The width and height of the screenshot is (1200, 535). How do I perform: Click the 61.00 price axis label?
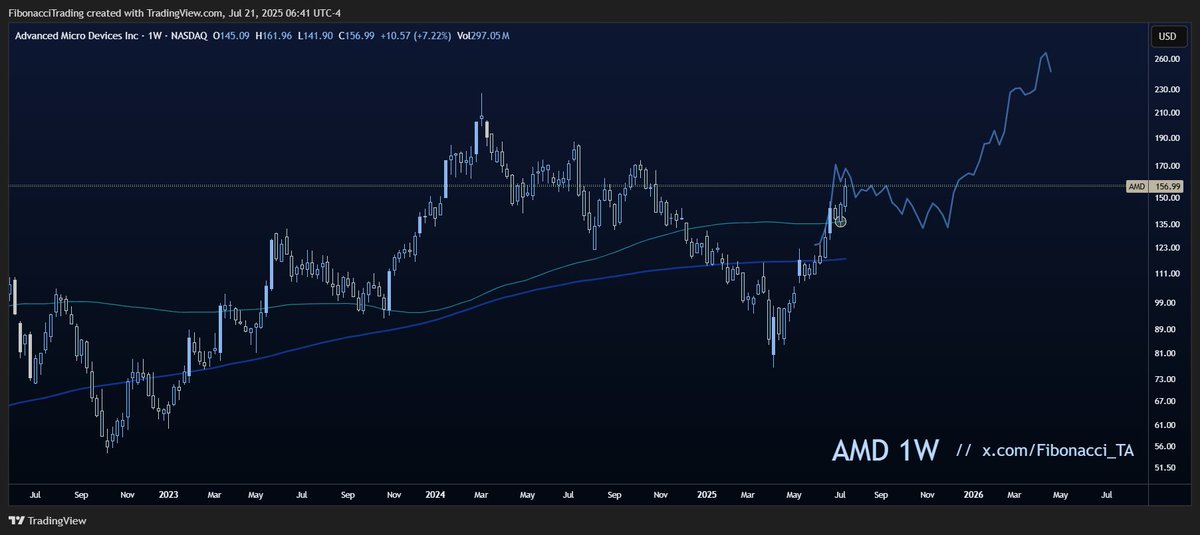tap(1166, 425)
